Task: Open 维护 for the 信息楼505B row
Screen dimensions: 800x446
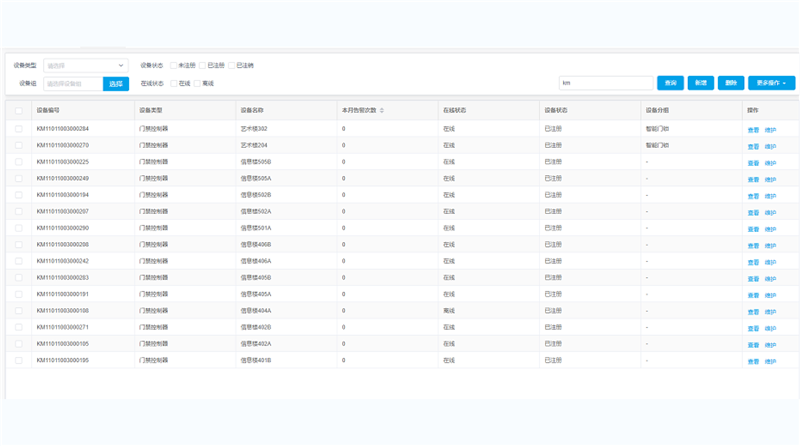Action: pyautogui.click(x=770, y=163)
